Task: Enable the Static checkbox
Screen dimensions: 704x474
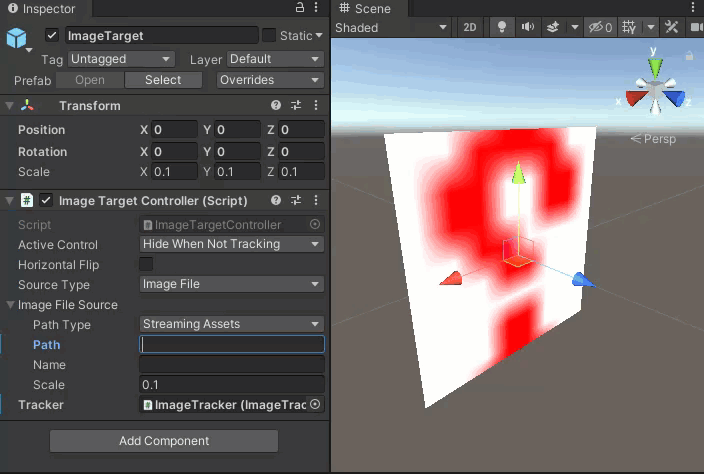Action: (269, 36)
